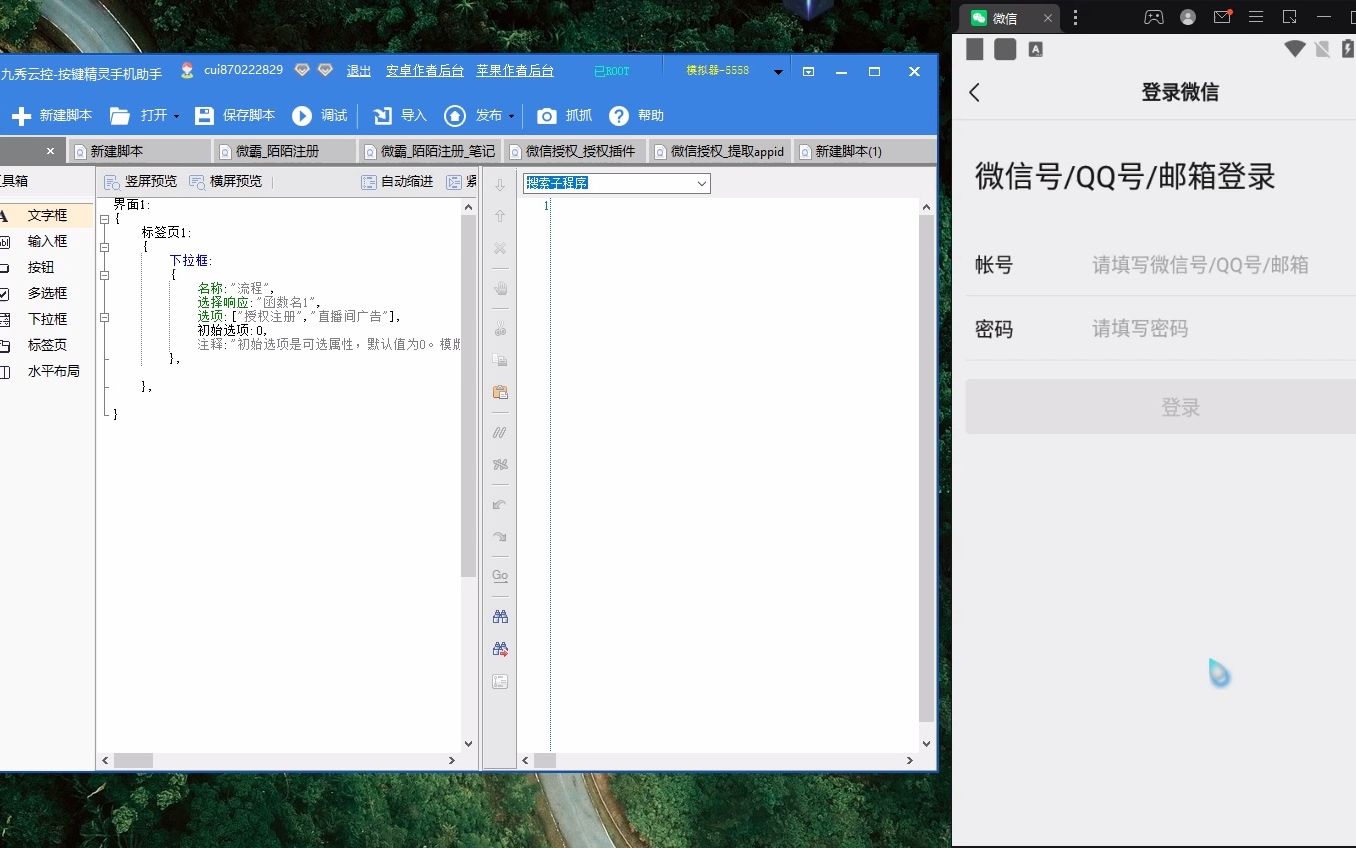Expand the 打开 dropdown arrow
The height and width of the screenshot is (848, 1356).
pyautogui.click(x=176, y=116)
